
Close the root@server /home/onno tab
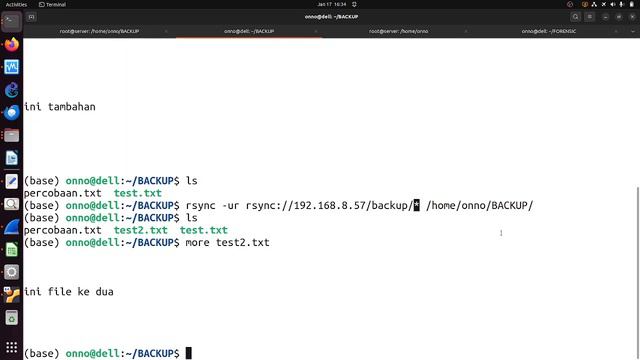(466, 31)
